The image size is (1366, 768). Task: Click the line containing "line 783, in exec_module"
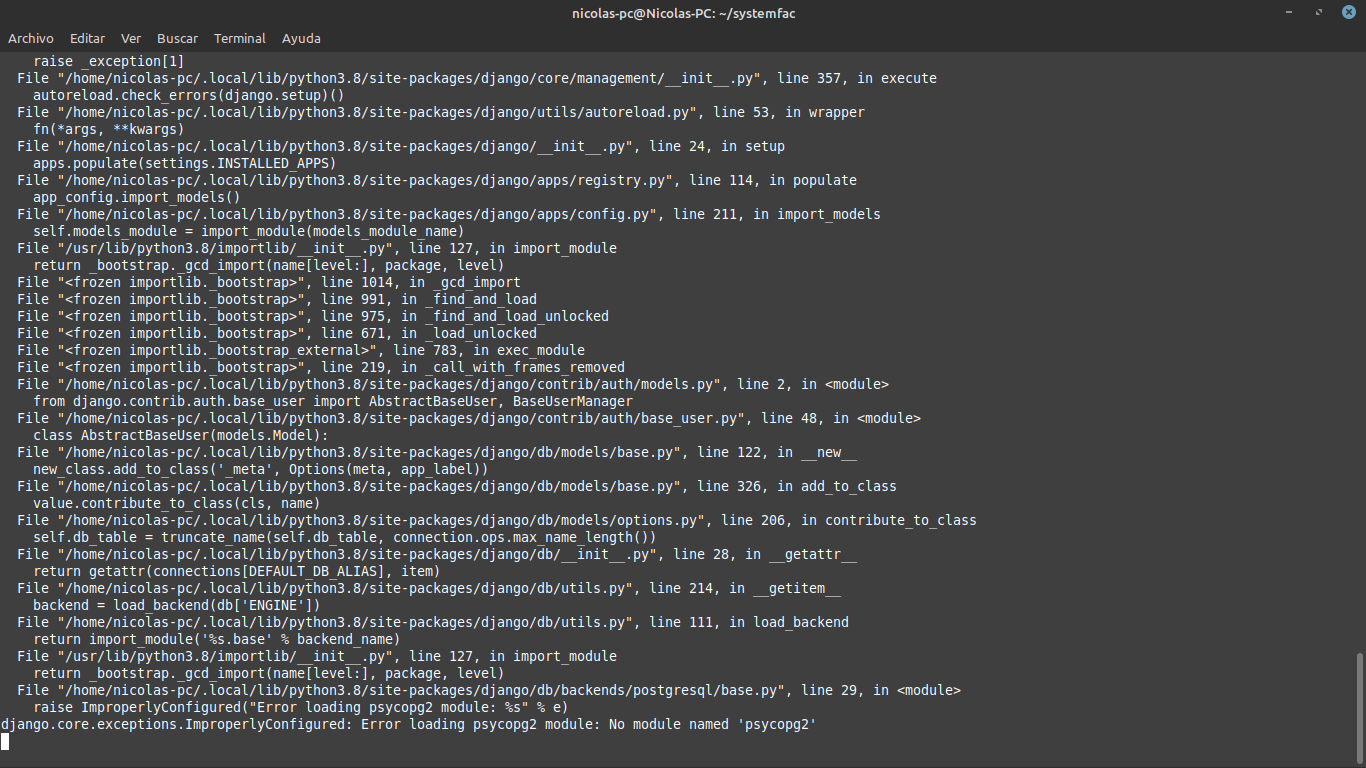coord(301,350)
